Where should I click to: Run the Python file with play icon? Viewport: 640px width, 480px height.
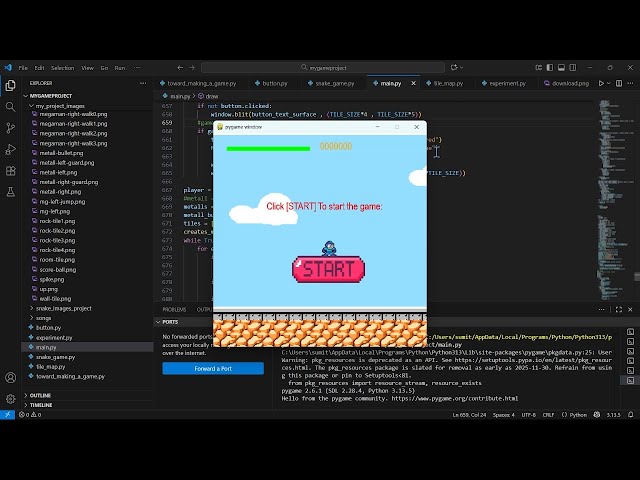coord(601,83)
